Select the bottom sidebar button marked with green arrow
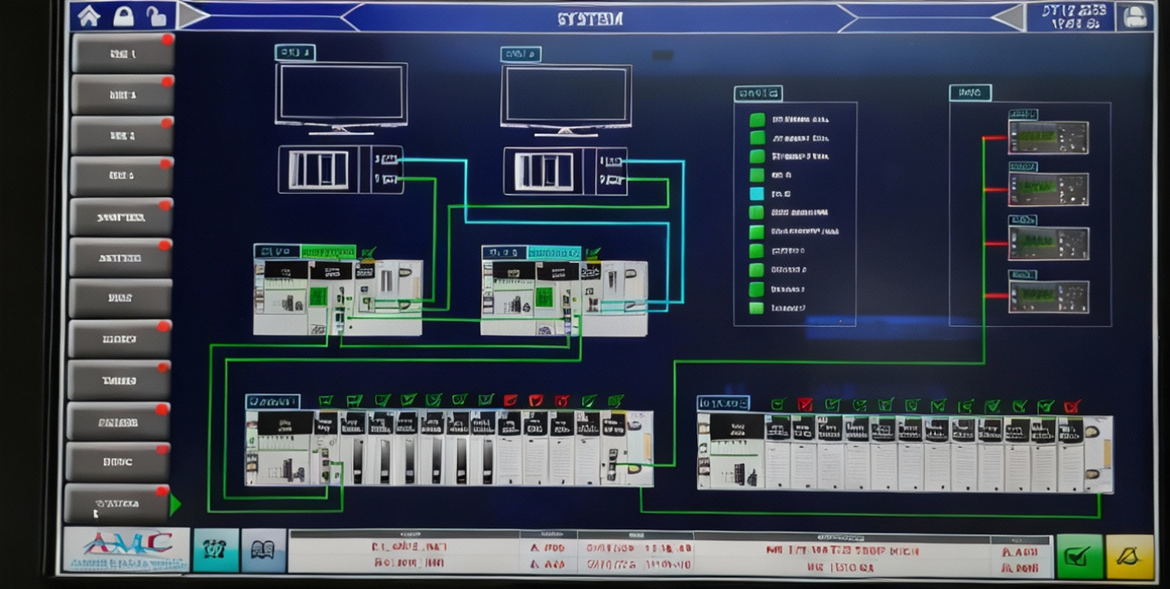1170x589 pixels. [118, 504]
